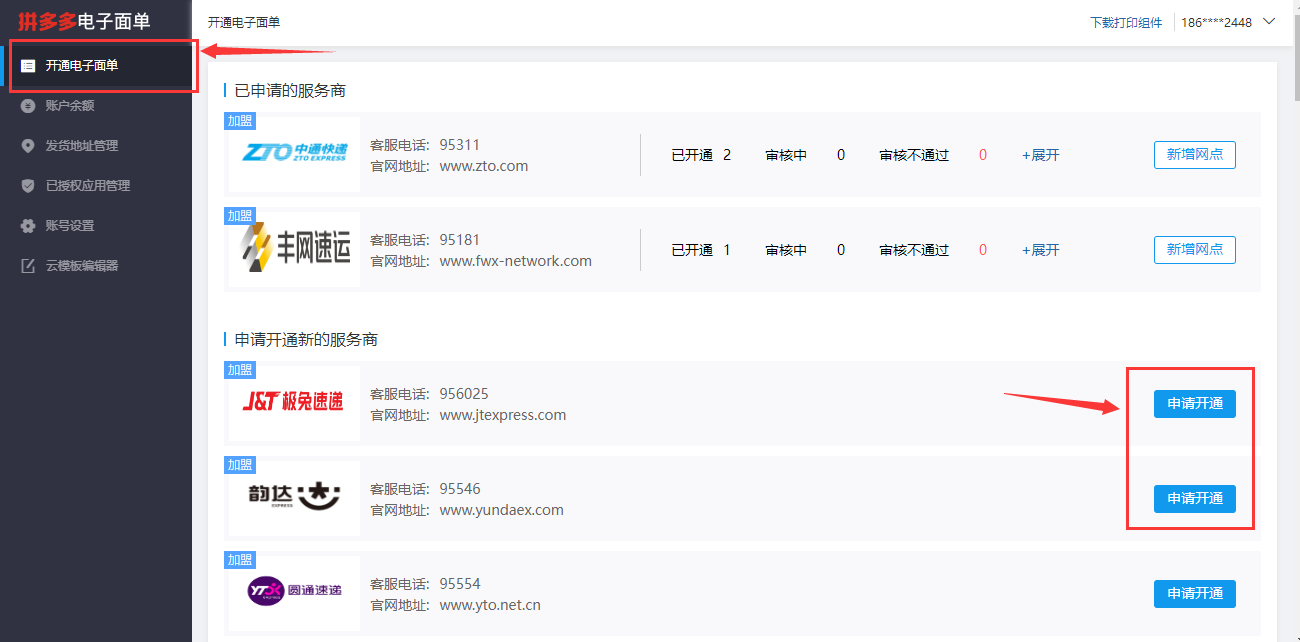
Task: Open the account dropdown arrow beside 186****2448
Action: tap(1270, 21)
